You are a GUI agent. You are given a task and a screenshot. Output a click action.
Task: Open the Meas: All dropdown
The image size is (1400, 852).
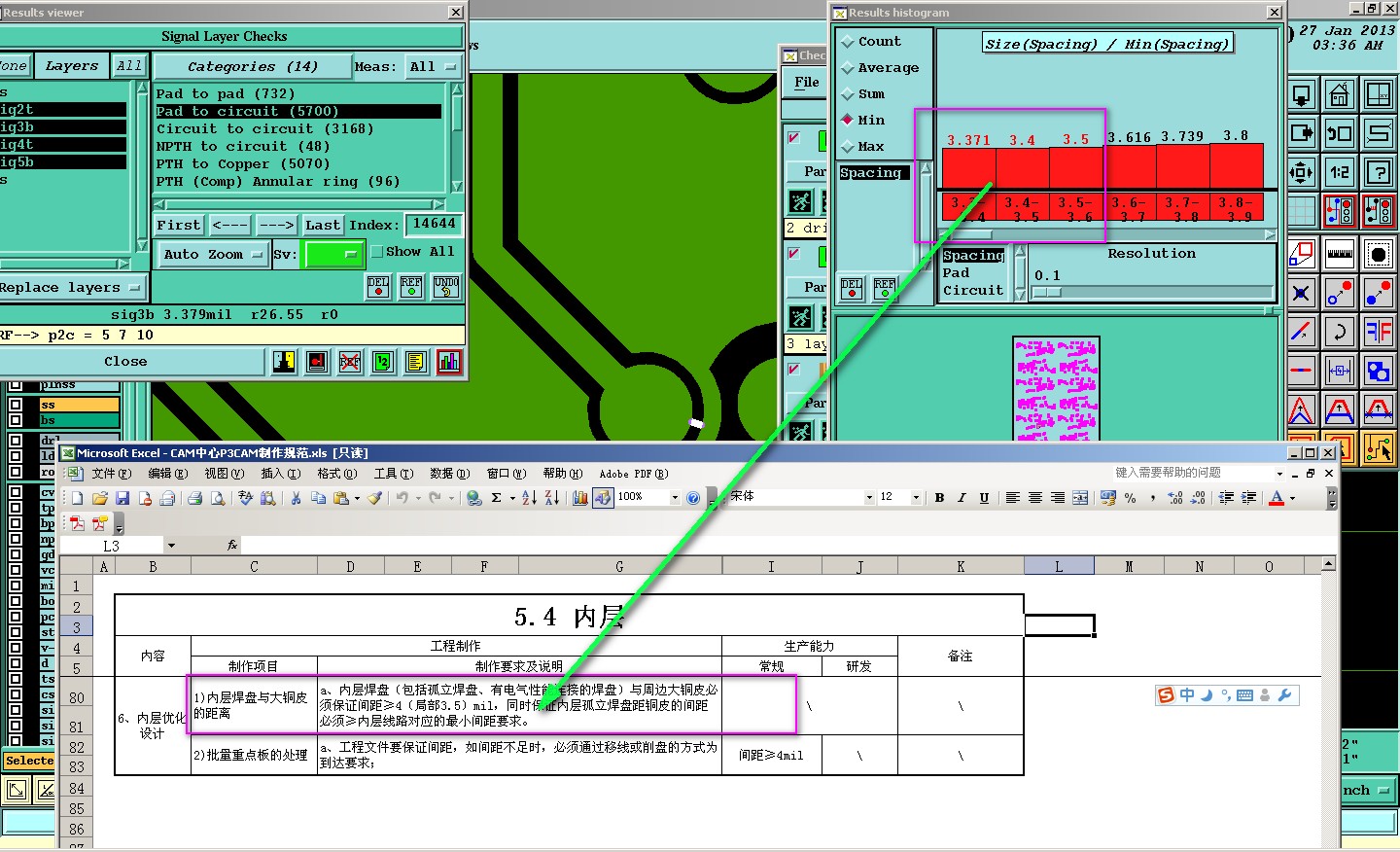coord(434,67)
